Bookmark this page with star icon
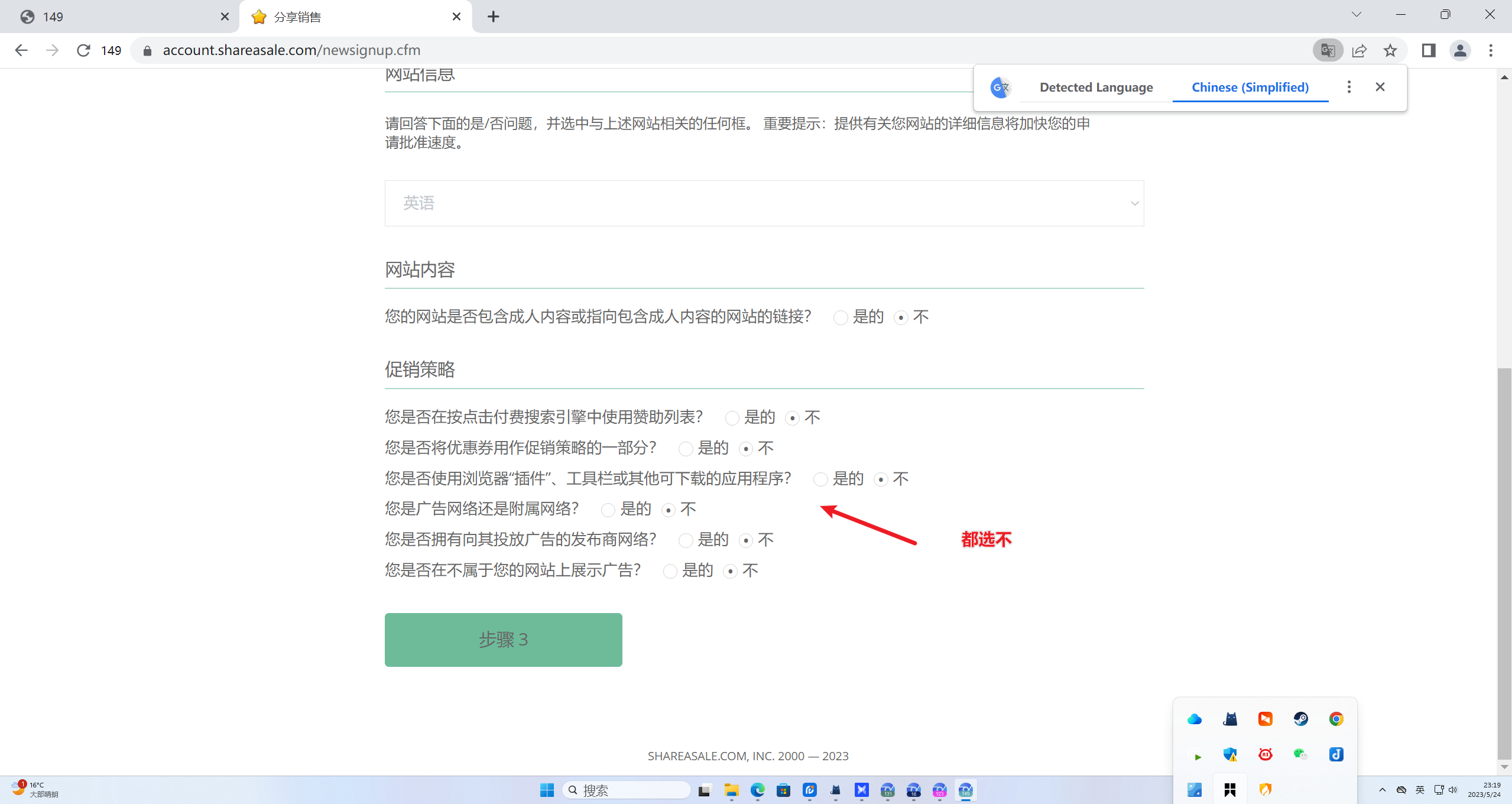 [1390, 50]
